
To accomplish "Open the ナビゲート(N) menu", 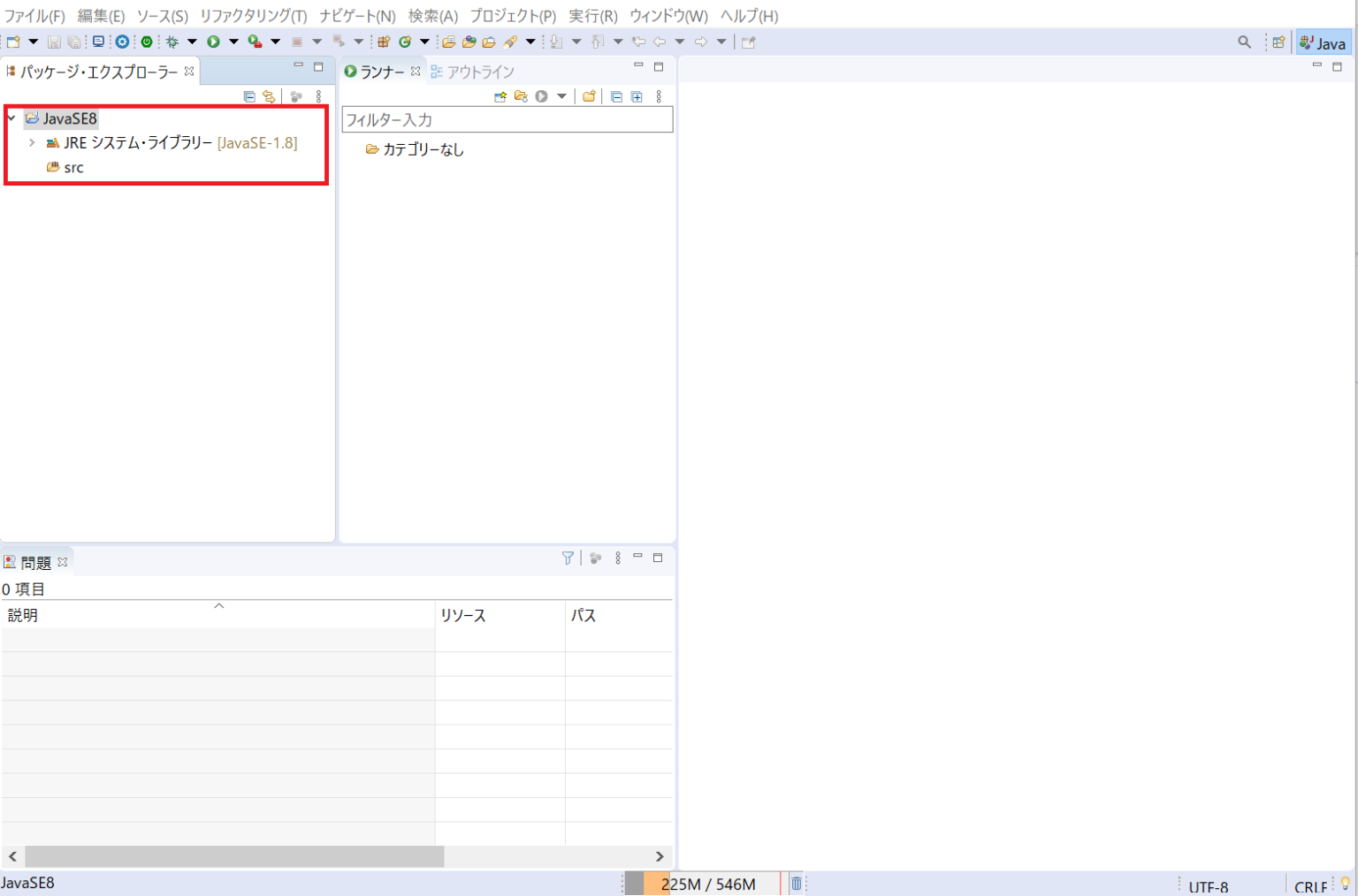I will coord(357,16).
